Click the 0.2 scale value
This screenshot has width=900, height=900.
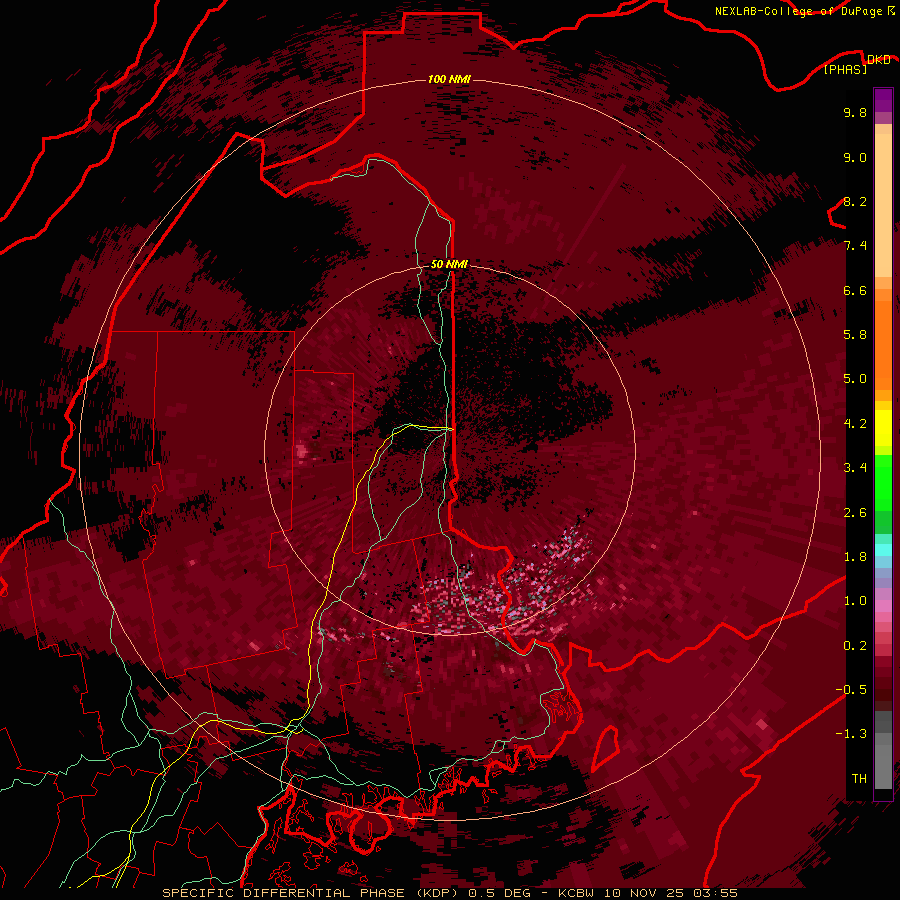pos(855,646)
